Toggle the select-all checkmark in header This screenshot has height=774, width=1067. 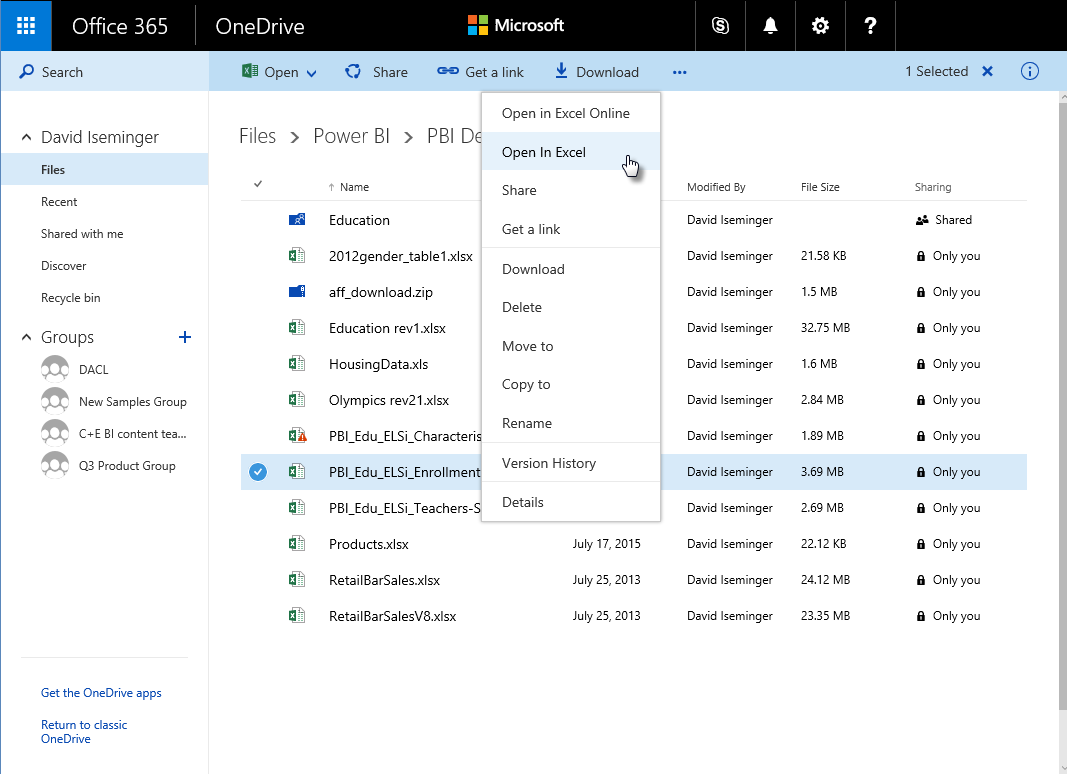click(258, 184)
